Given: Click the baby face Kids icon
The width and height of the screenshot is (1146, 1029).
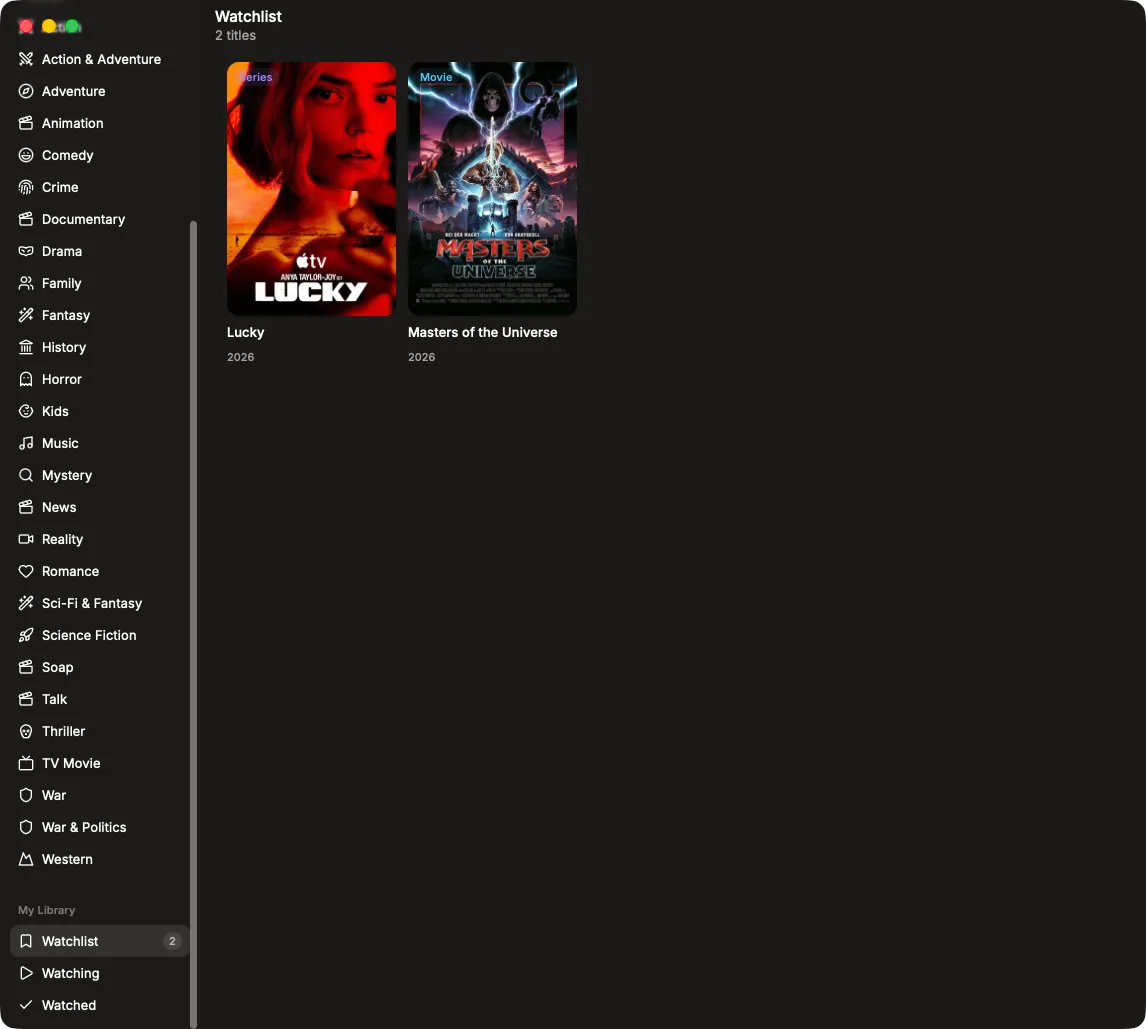Looking at the screenshot, I should [26, 411].
